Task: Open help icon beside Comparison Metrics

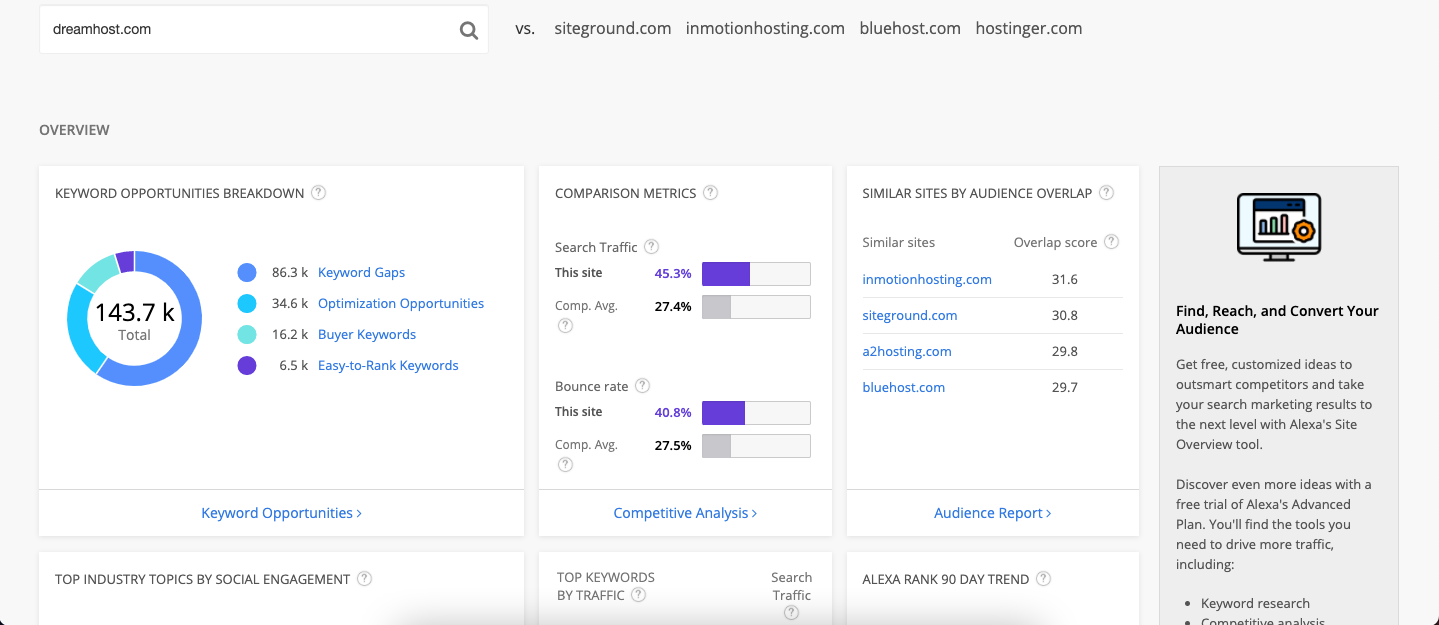Action: pos(710,193)
